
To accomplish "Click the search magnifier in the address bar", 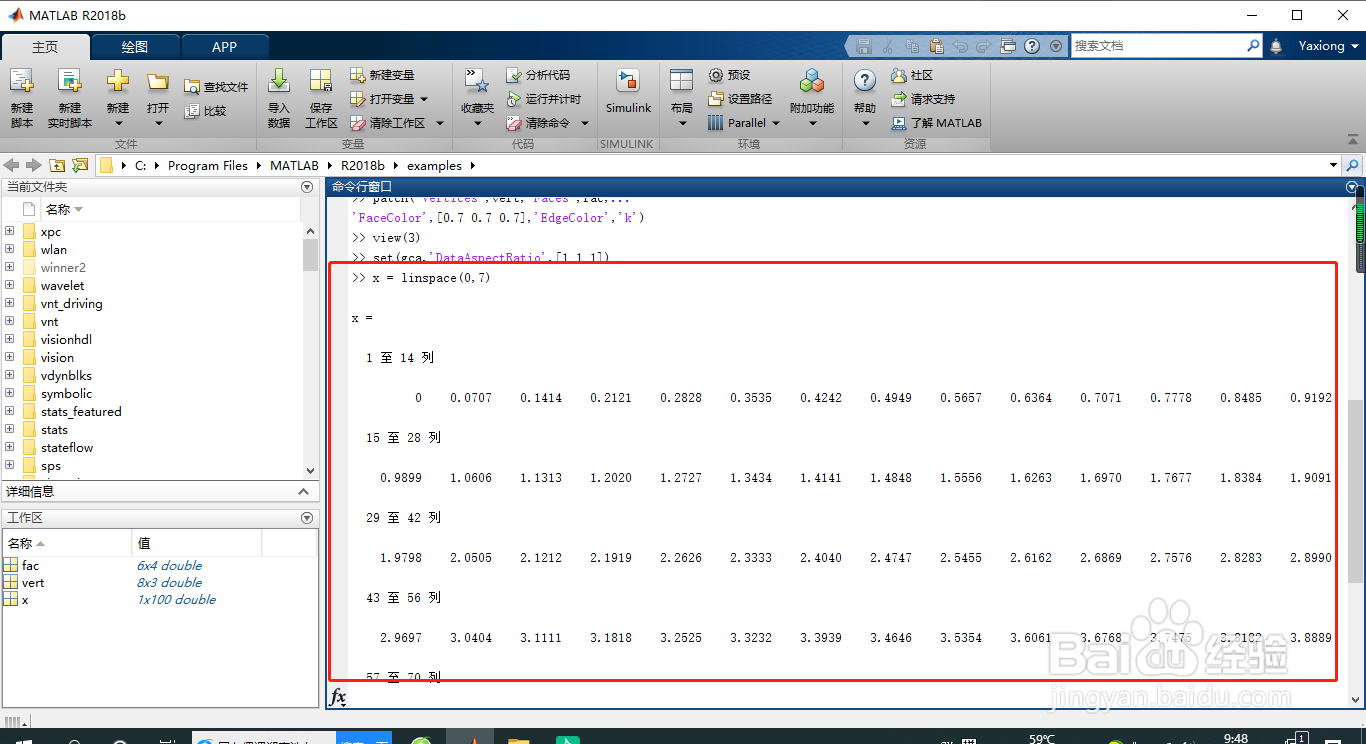I will (1353, 165).
